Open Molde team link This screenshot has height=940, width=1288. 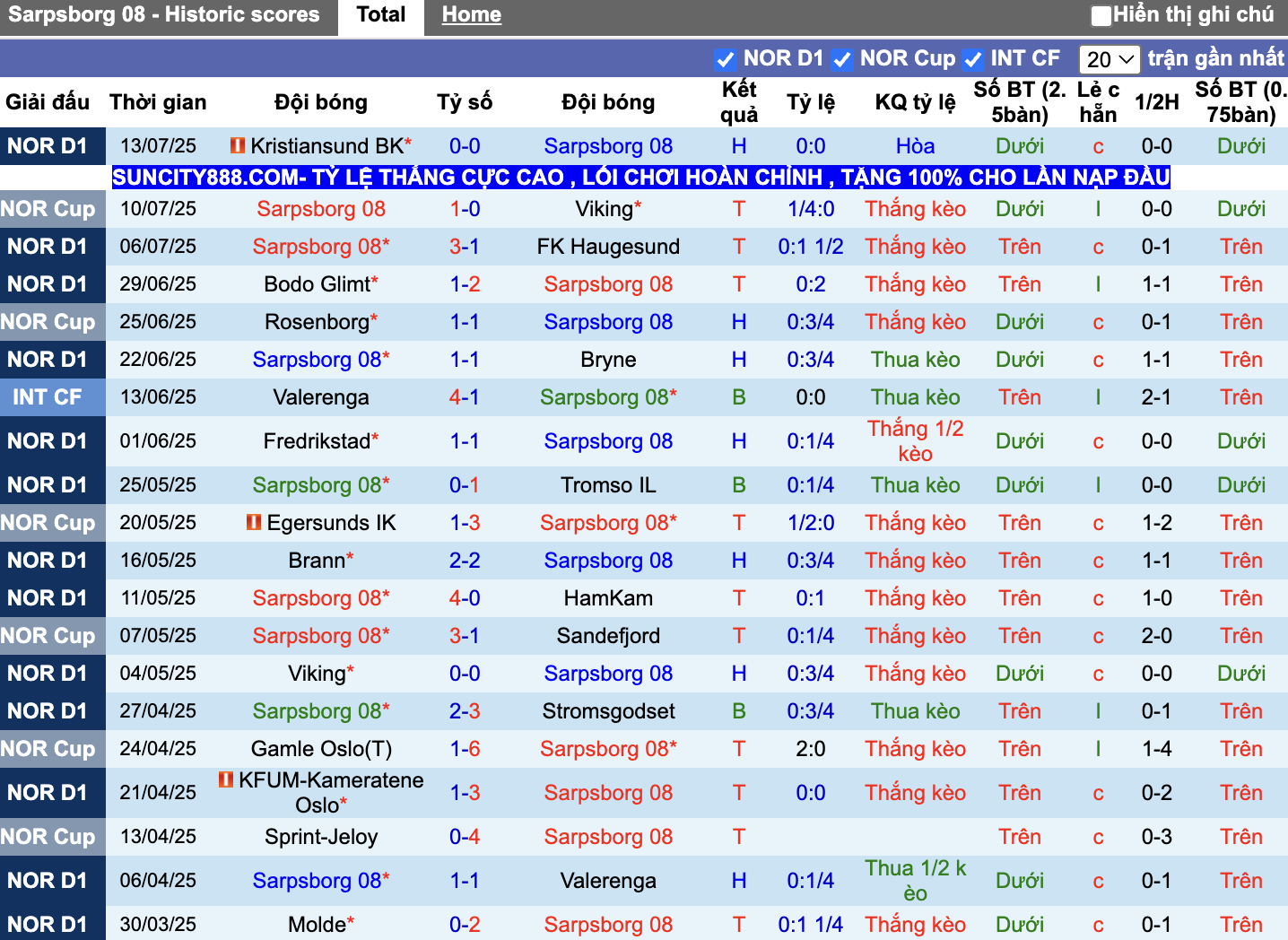[x=317, y=925]
